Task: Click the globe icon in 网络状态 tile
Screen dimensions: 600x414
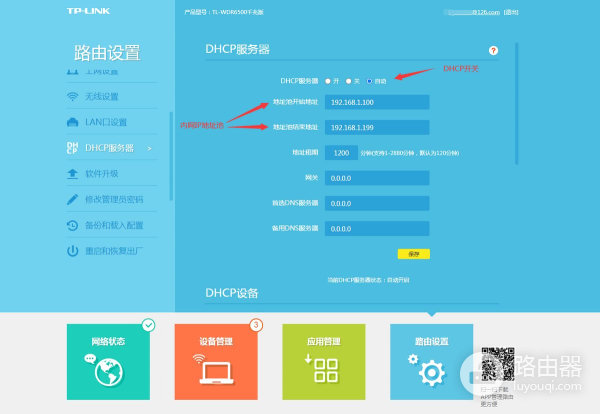Action: tap(109, 372)
